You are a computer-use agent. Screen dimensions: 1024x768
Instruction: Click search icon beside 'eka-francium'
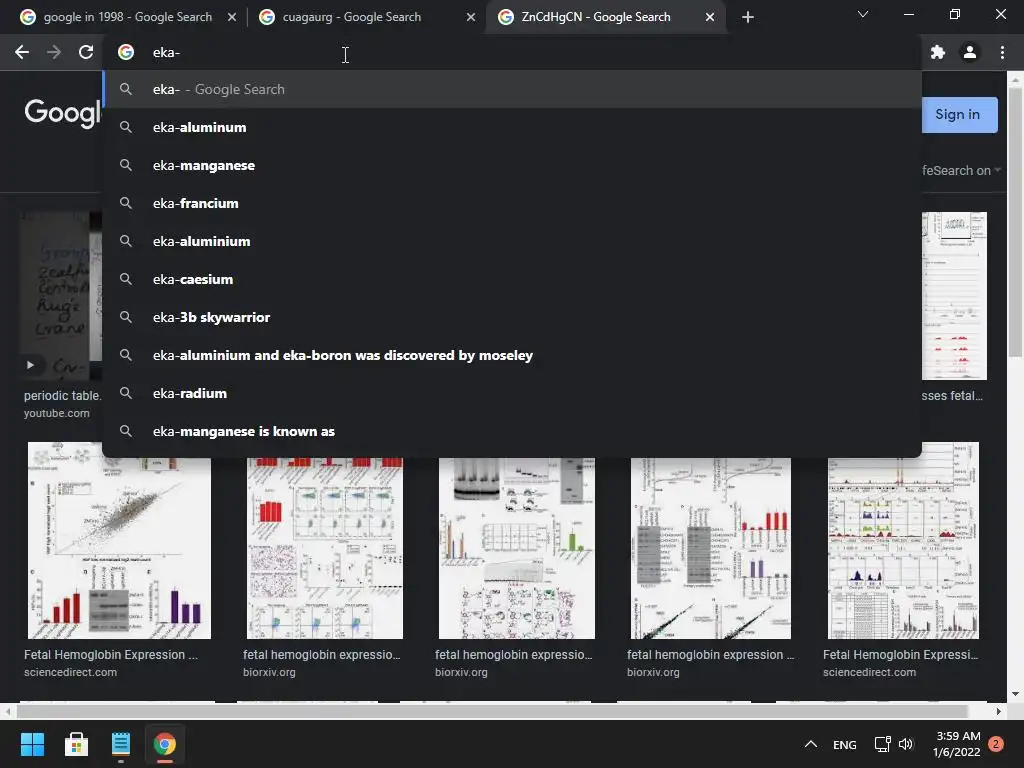click(126, 203)
